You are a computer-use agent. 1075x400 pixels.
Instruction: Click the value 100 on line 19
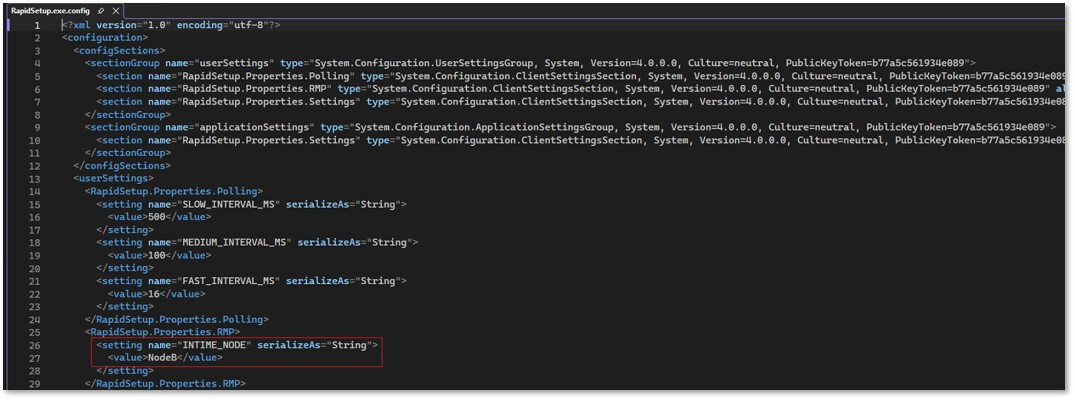tap(156, 255)
